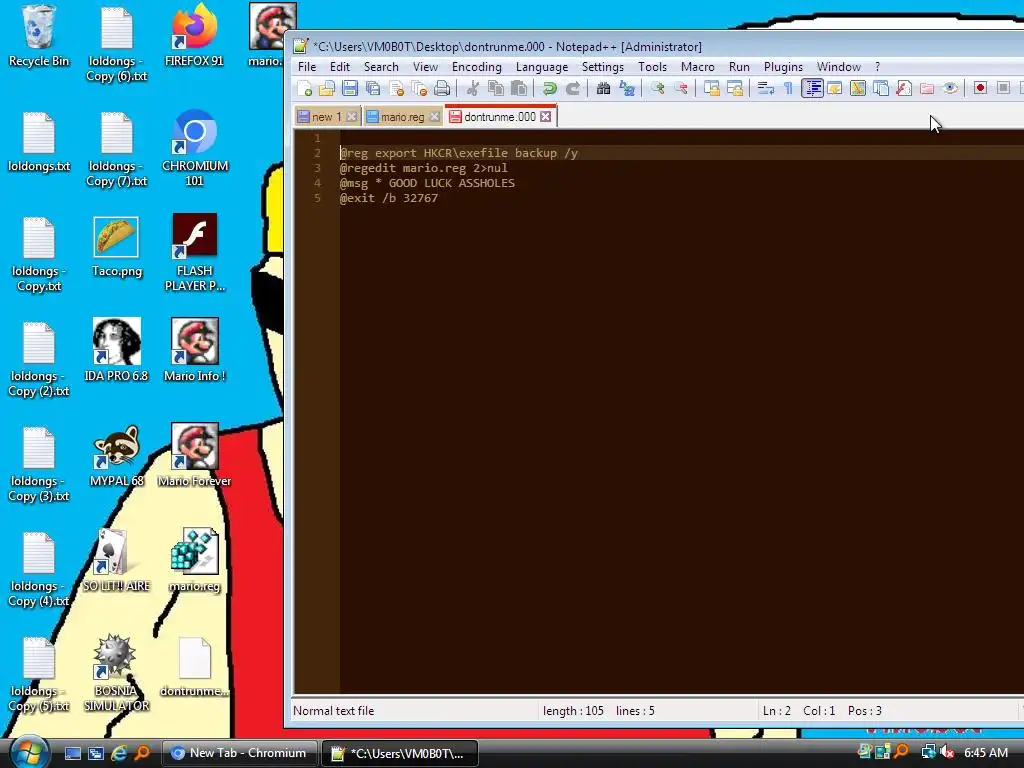Select the Taco.png desktop file
Viewport: 1024px width, 768px height.
pos(116,246)
